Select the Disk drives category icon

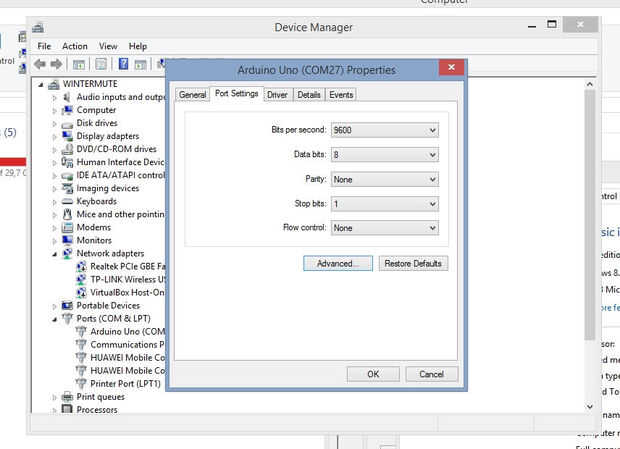(67, 123)
